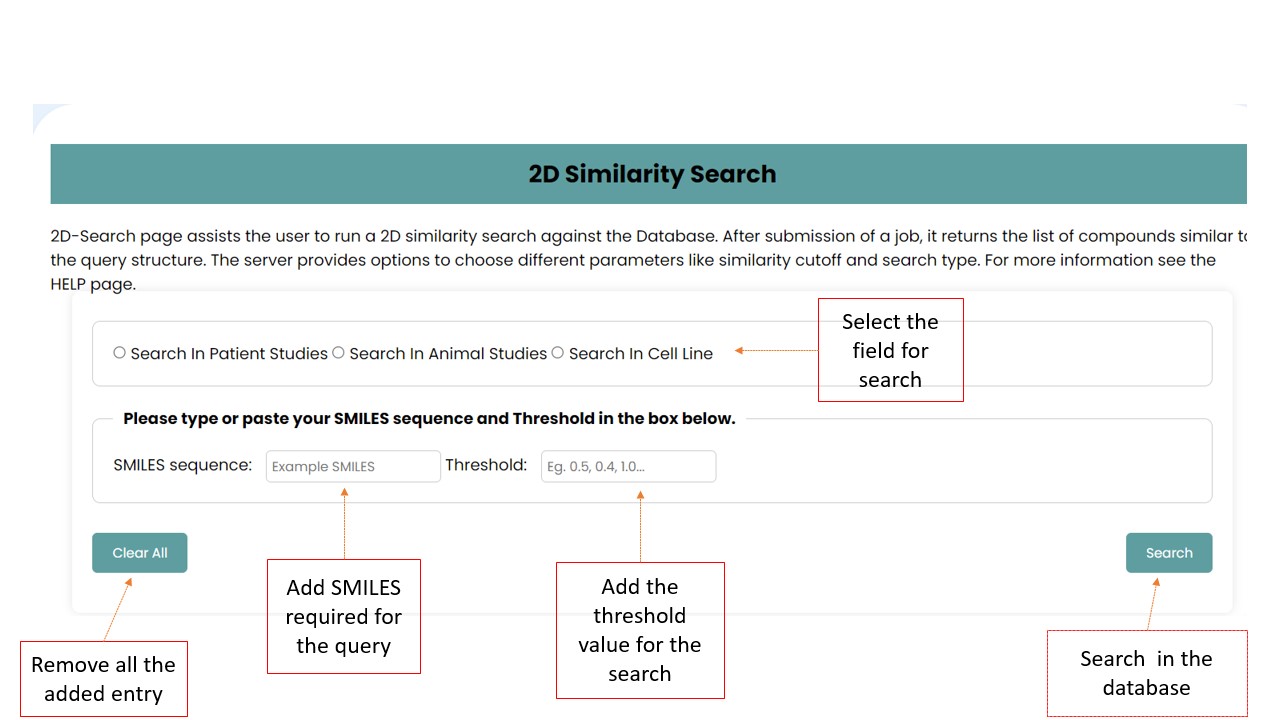1280x720 pixels.
Task: Click the SMILES sequence input field
Action: (353, 466)
